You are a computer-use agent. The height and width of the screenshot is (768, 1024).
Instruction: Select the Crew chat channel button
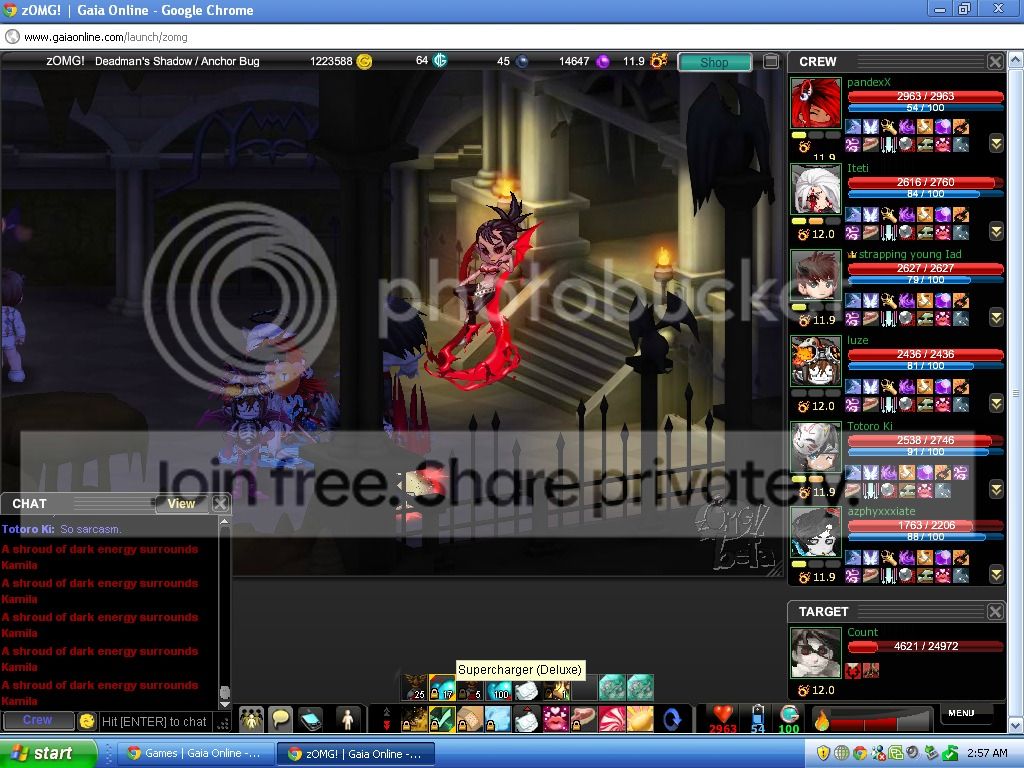(x=37, y=720)
